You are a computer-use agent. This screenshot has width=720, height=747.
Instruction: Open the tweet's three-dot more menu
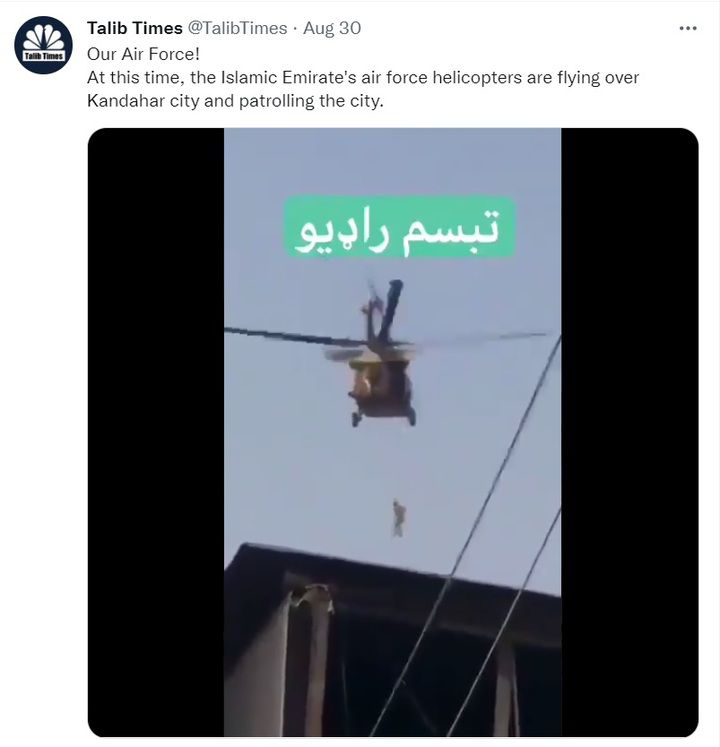pyautogui.click(x=688, y=29)
